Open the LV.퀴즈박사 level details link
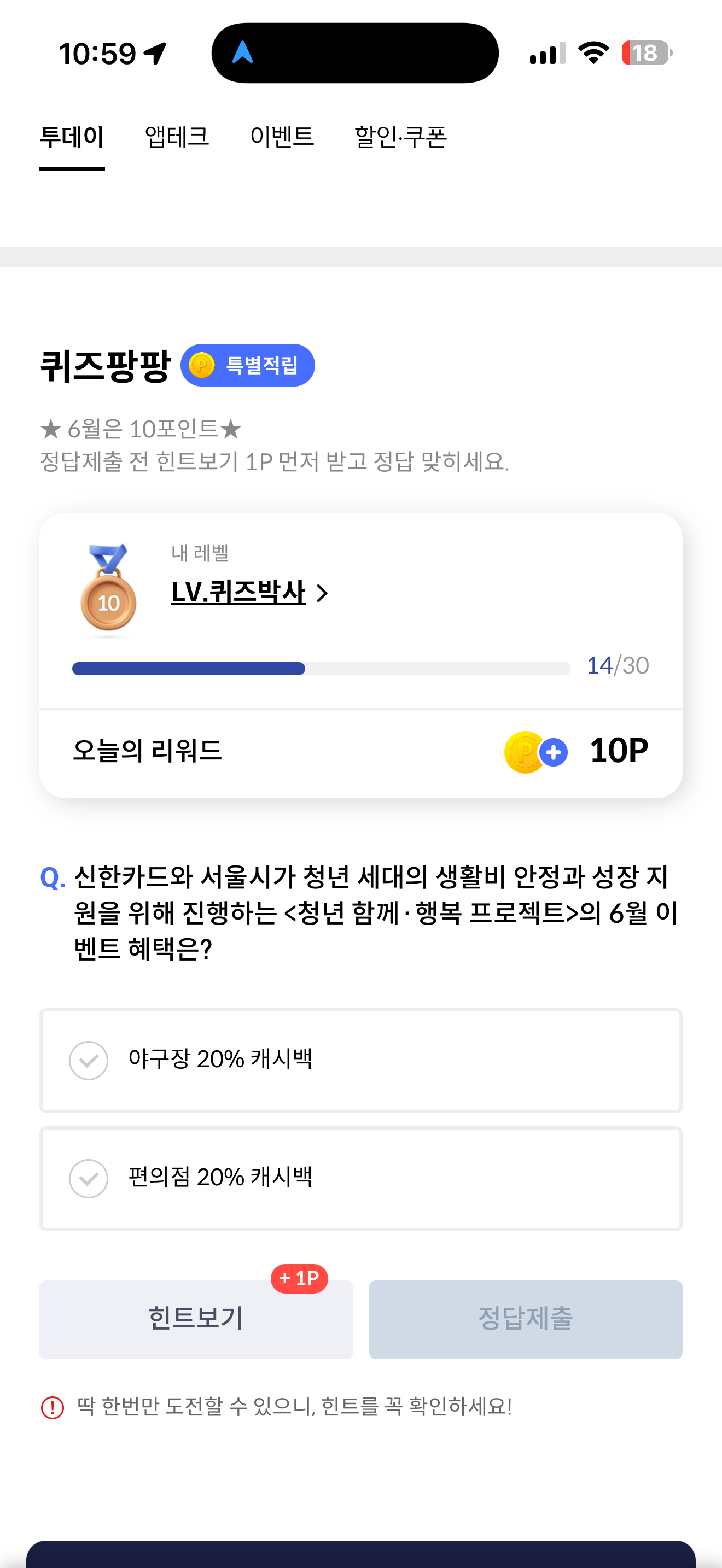The width and height of the screenshot is (722, 1568). click(238, 592)
